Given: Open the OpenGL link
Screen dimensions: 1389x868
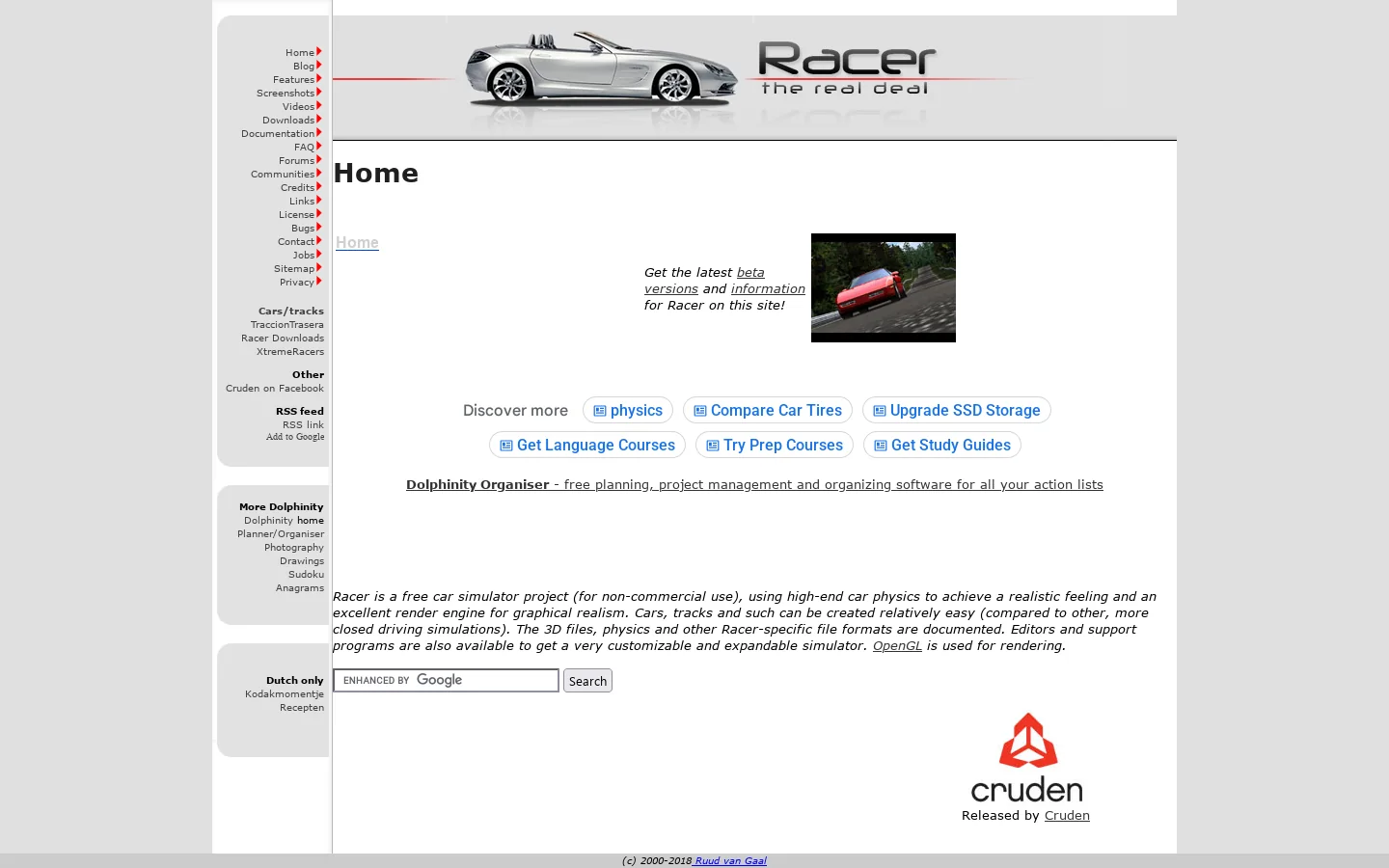Looking at the screenshot, I should 897,646.
